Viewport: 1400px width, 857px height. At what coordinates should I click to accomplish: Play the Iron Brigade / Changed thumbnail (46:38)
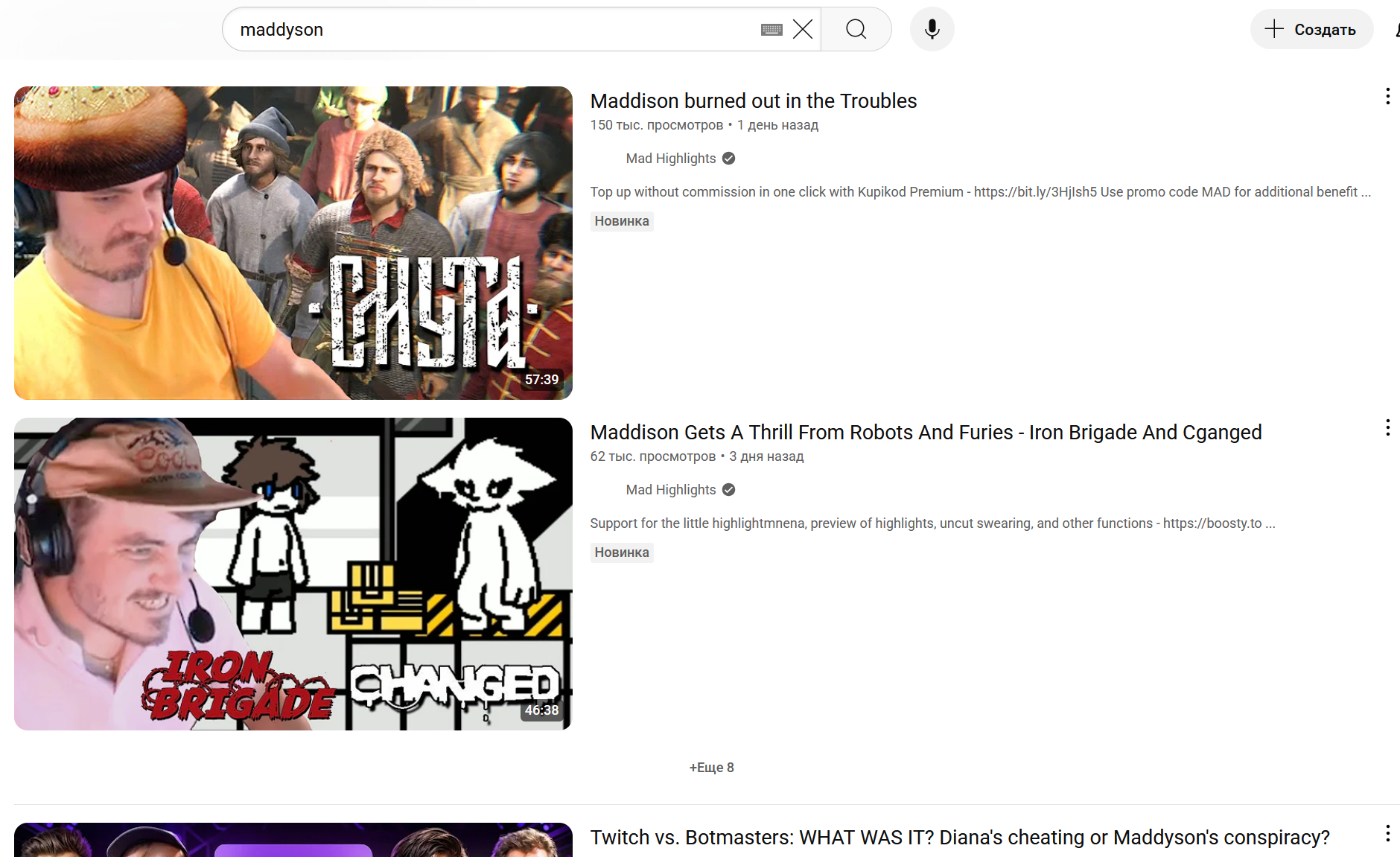pos(293,574)
